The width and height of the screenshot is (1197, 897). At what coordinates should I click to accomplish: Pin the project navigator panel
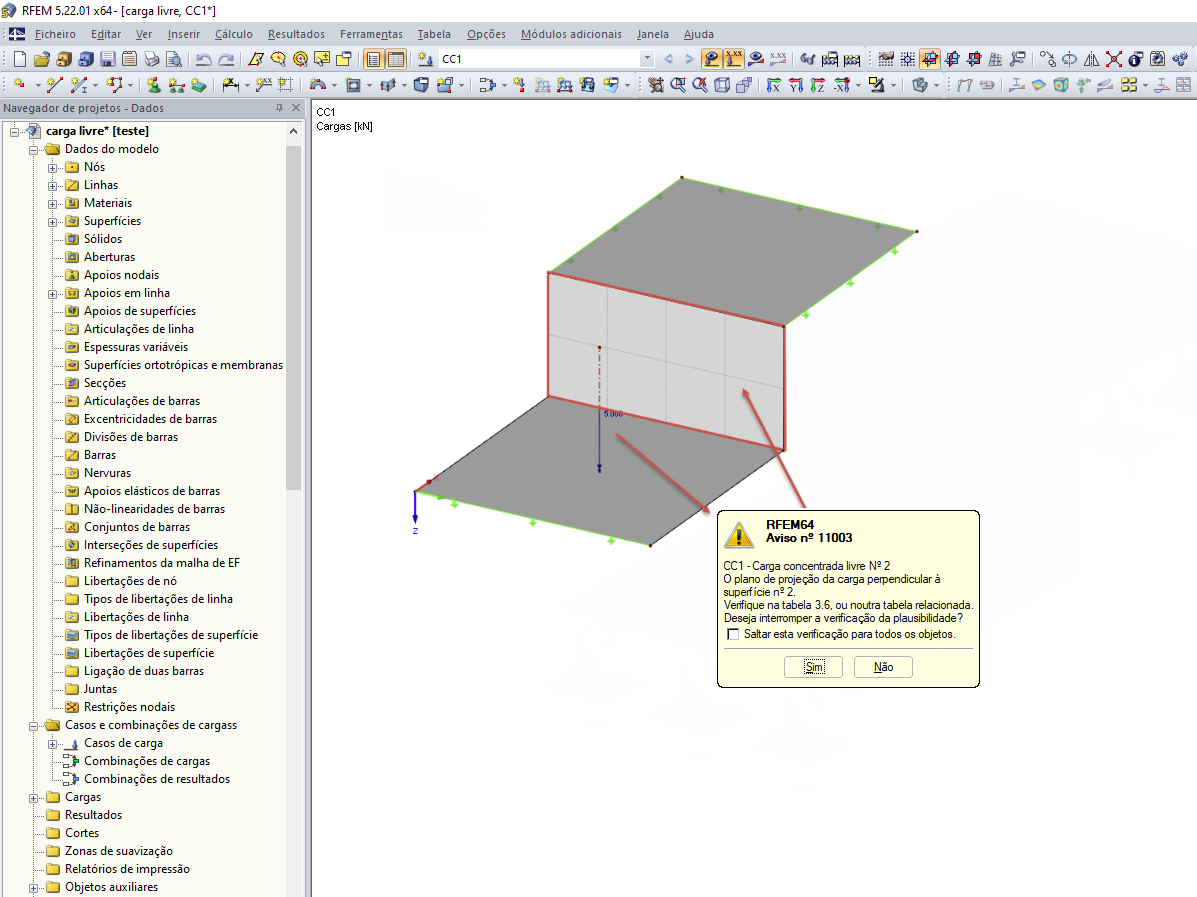(x=279, y=108)
